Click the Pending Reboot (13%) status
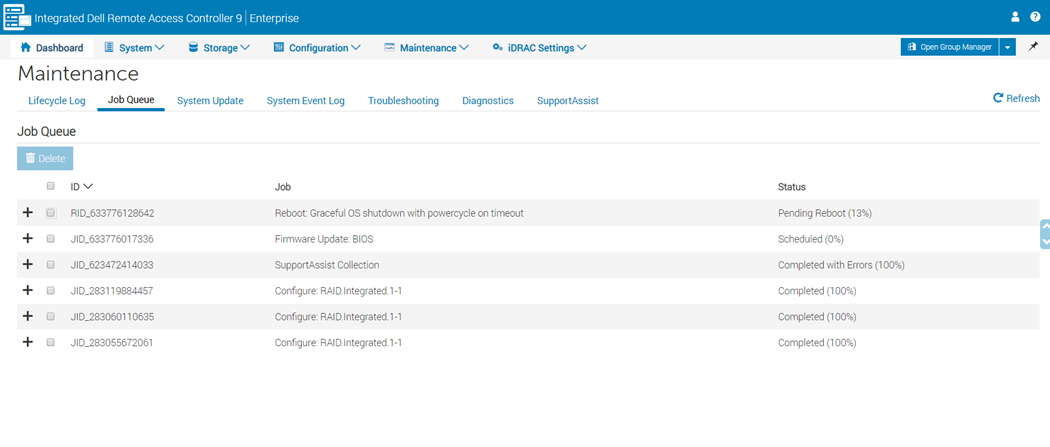1050x447 pixels. tap(824, 213)
